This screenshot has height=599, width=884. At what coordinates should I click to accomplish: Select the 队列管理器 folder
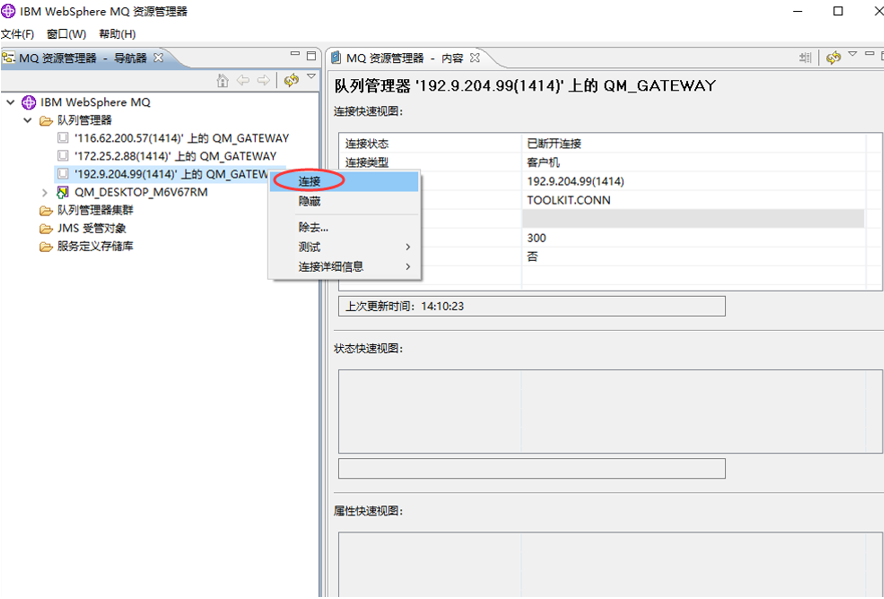pyautogui.click(x=85, y=120)
